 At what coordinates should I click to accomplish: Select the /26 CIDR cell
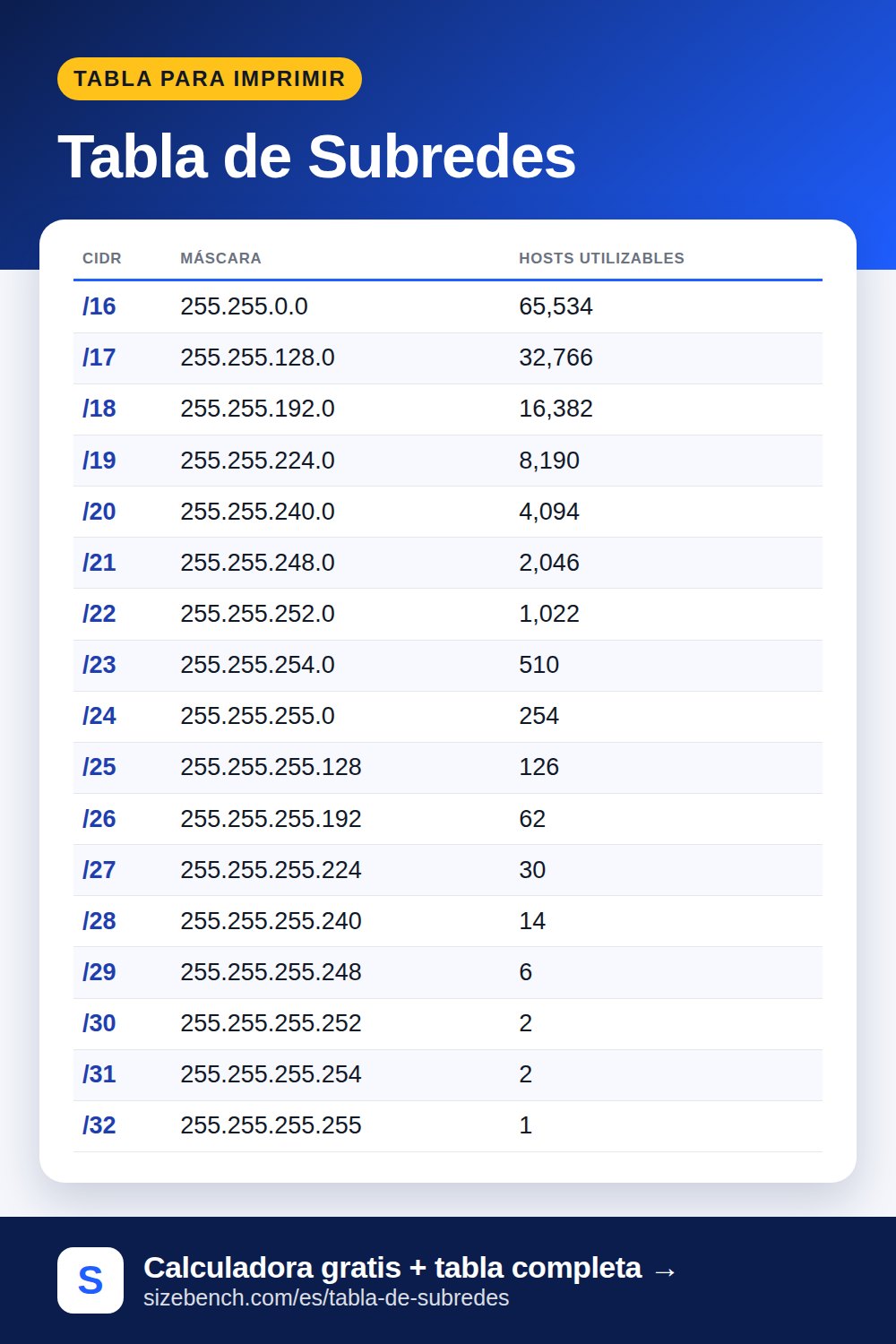pos(99,819)
